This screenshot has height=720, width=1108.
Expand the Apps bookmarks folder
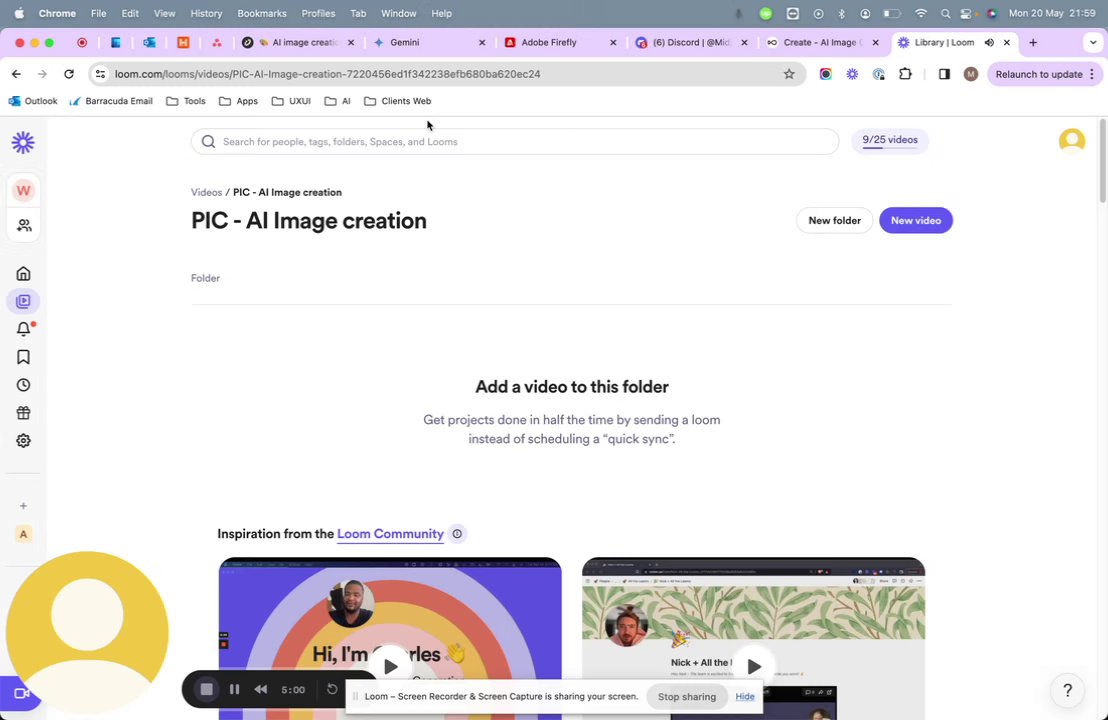[x=238, y=101]
